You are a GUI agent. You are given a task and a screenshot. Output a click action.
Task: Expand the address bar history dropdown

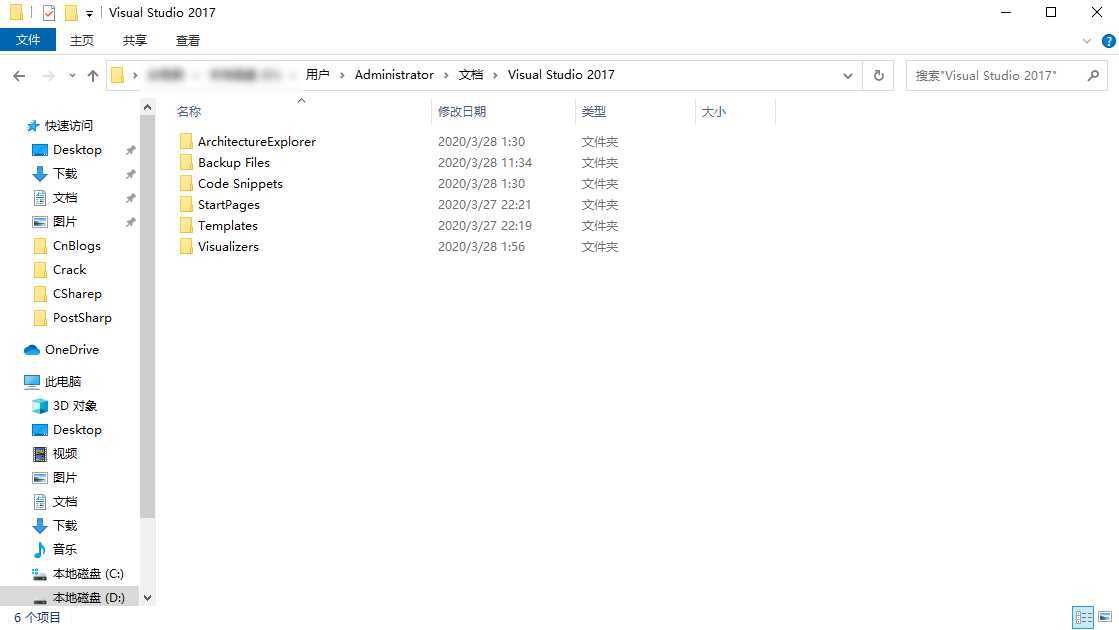tap(847, 76)
